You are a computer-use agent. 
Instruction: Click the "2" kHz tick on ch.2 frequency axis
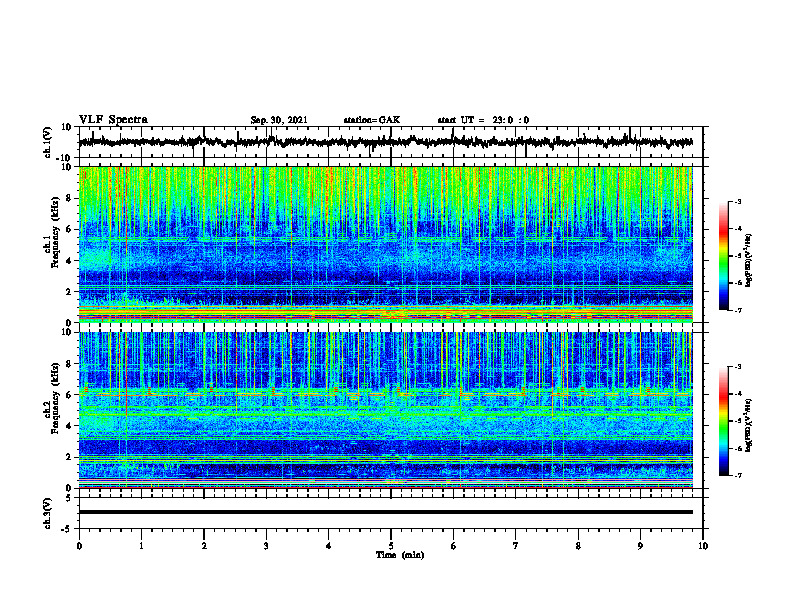[x=70, y=457]
